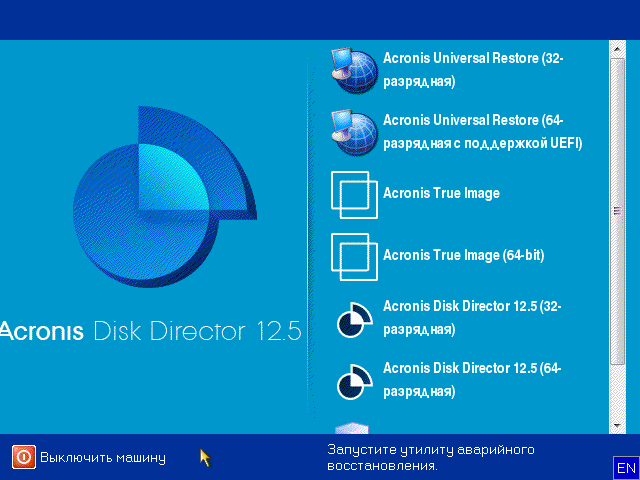
Task: Click the Acronis True Image squares icon
Action: (x=353, y=193)
